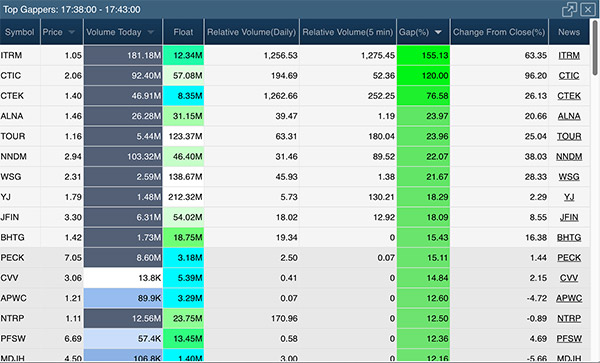
Task: Select the CTEK symbol row
Action: 295,96
